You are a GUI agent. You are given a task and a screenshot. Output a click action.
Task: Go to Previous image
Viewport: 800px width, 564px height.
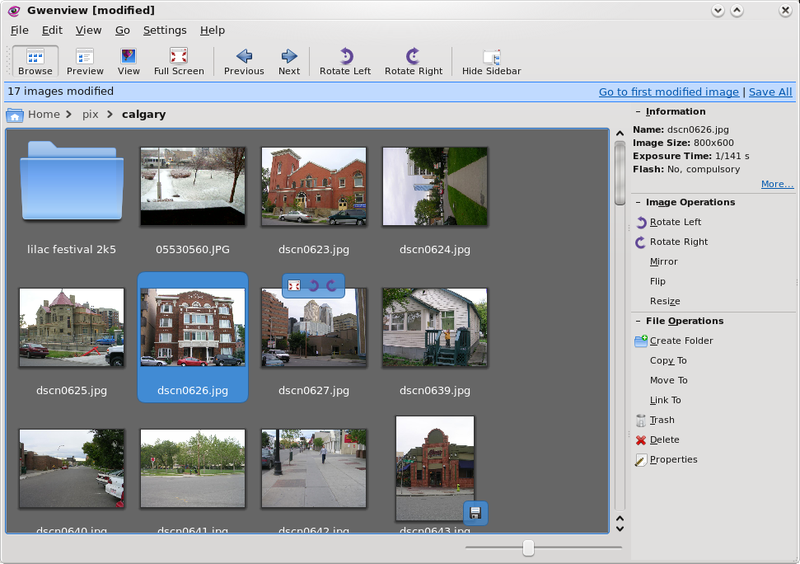coord(244,61)
